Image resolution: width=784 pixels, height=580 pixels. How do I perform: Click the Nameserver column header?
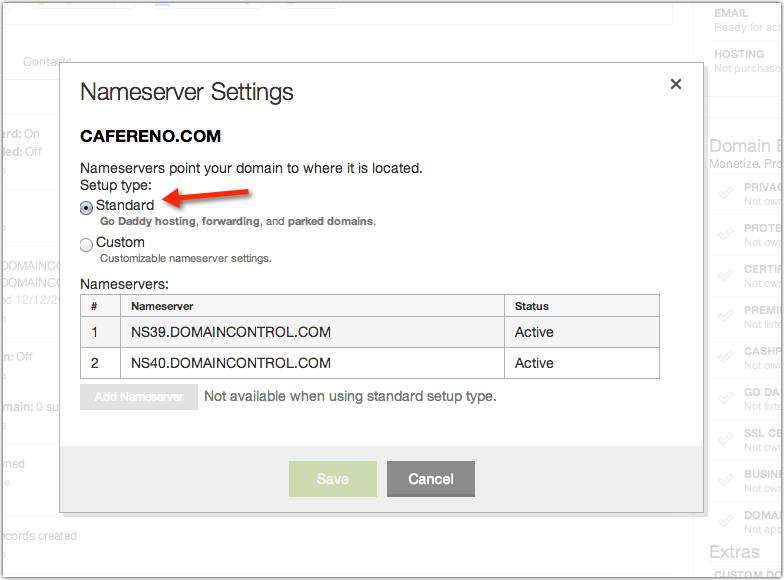162,306
